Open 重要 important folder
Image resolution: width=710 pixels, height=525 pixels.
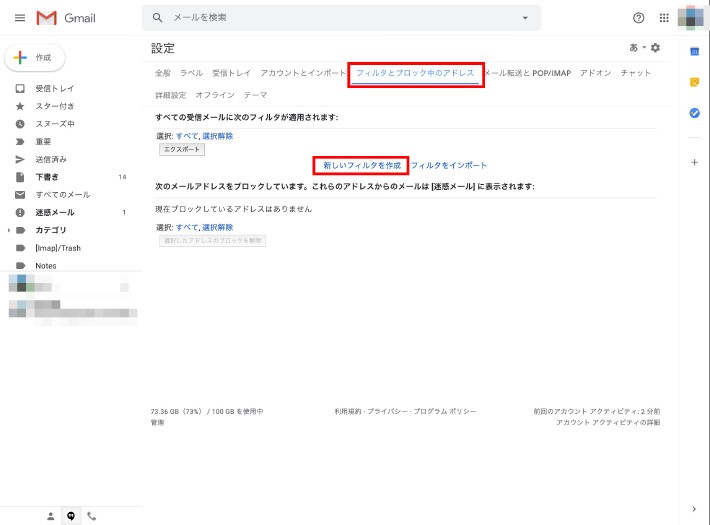(43, 142)
